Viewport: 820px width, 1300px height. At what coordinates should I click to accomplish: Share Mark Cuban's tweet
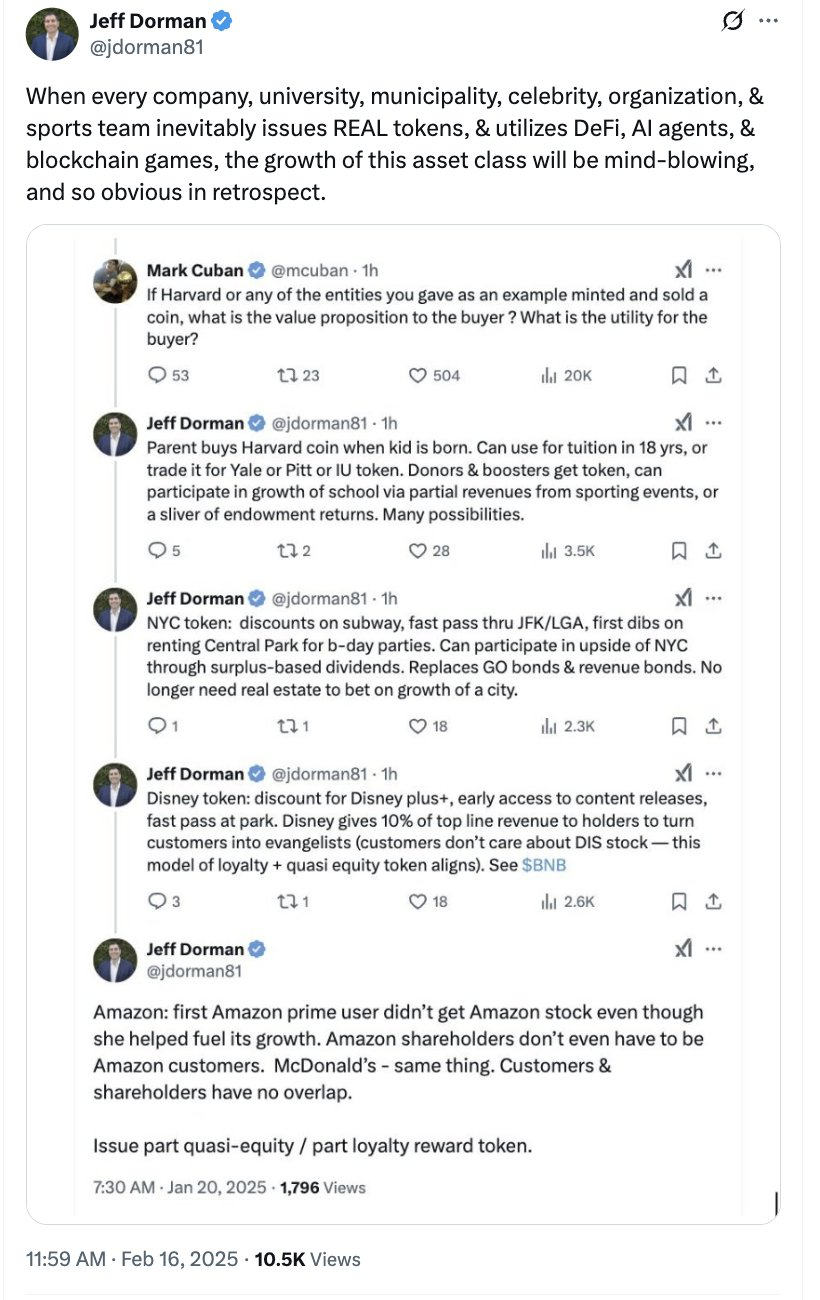[713, 375]
